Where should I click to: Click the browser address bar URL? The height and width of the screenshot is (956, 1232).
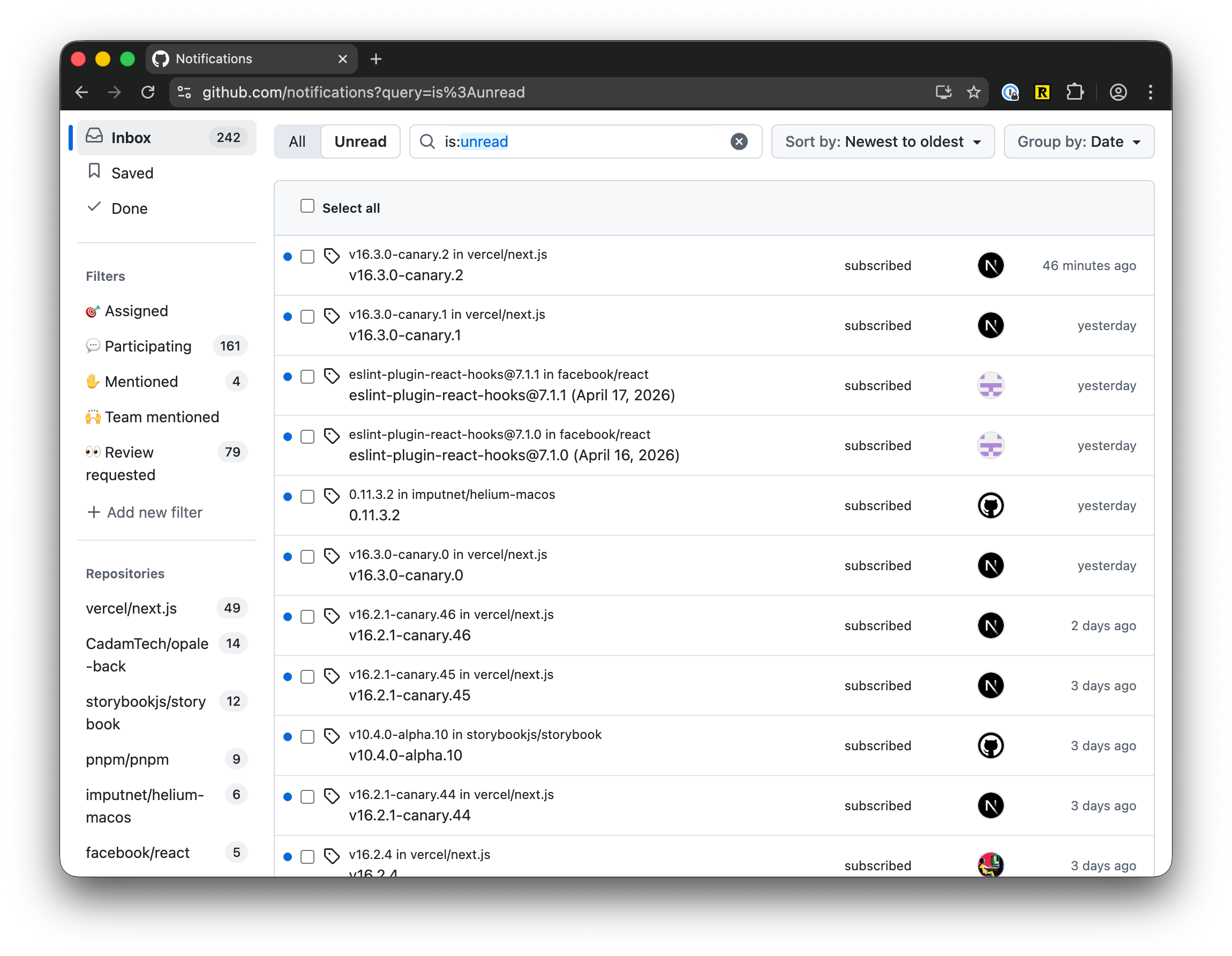[364, 92]
